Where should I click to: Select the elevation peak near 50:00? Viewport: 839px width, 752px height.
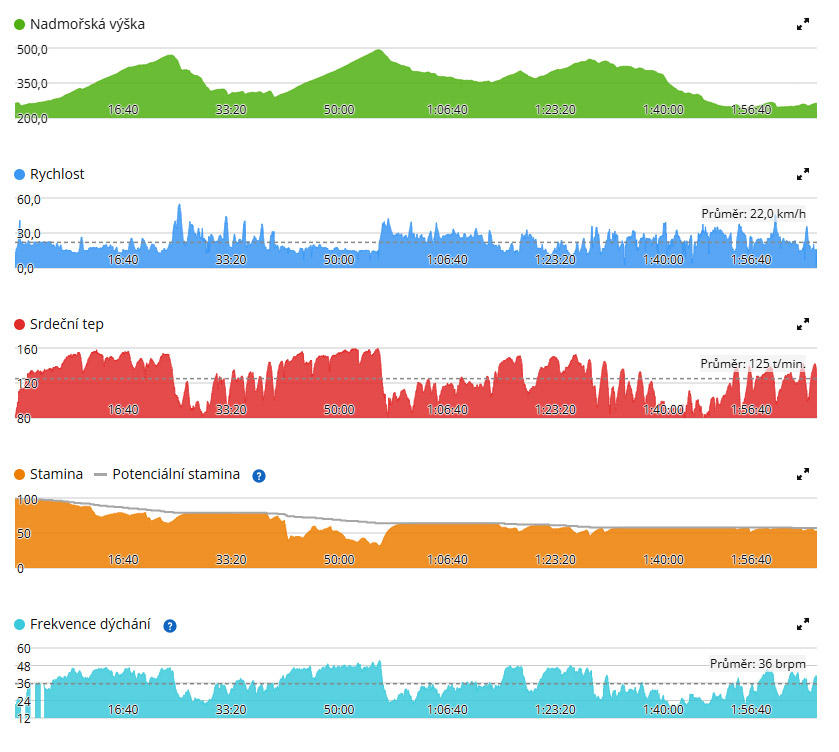pos(378,51)
